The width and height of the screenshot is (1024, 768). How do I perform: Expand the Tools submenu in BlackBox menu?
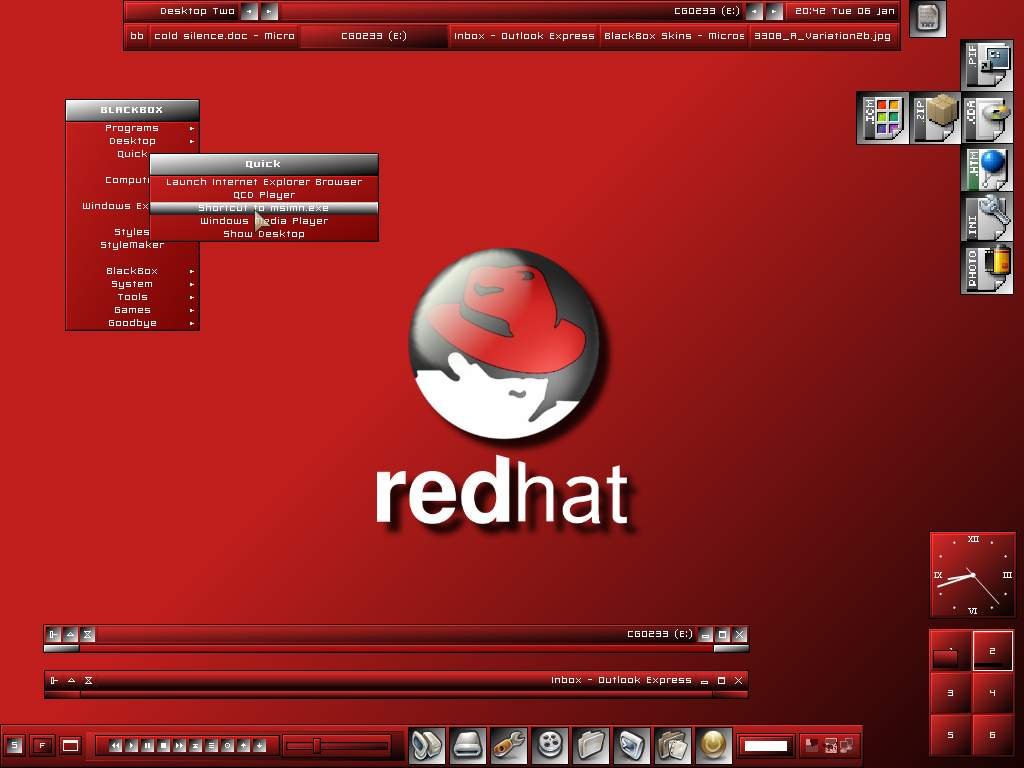point(132,297)
